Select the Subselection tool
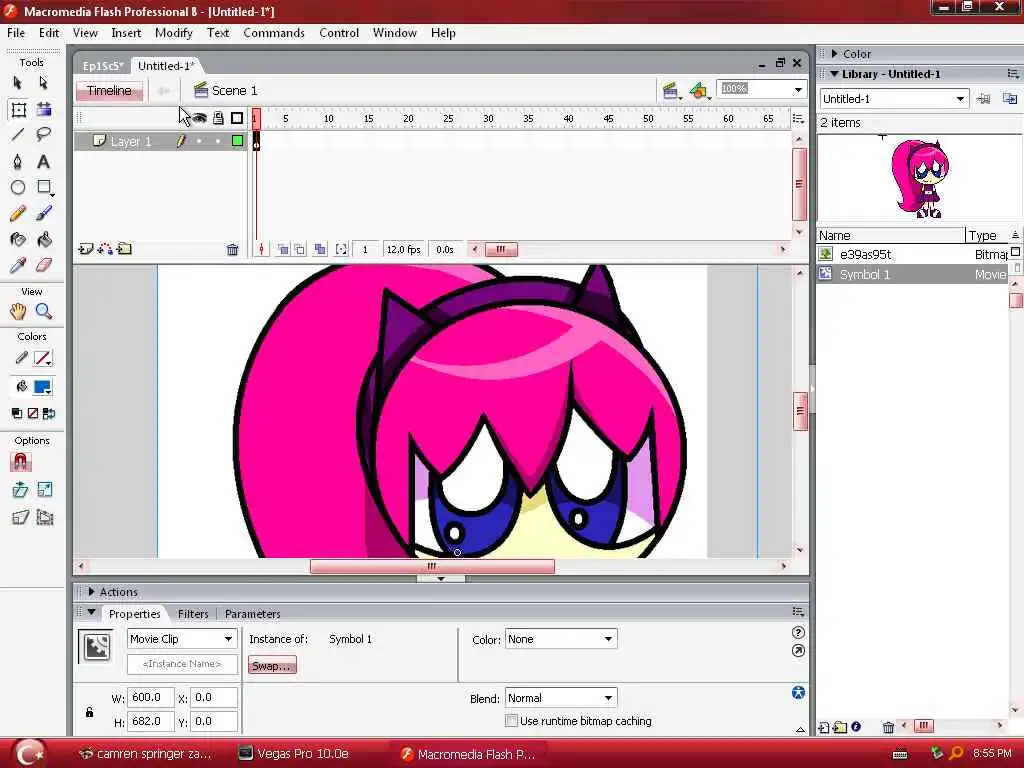This screenshot has width=1024, height=768. coord(43,83)
